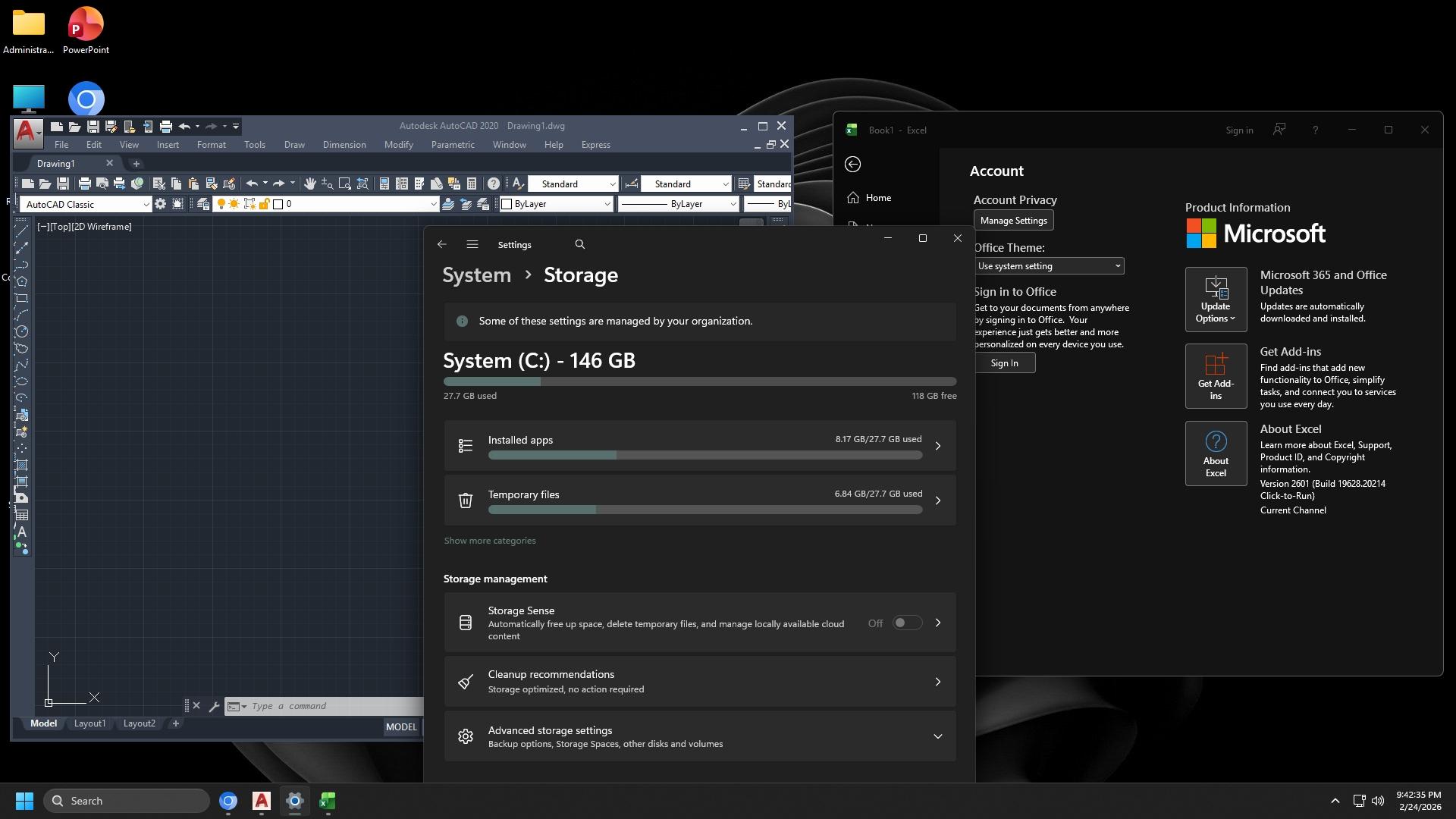
Task: Click the About Excel button
Action: click(1216, 453)
